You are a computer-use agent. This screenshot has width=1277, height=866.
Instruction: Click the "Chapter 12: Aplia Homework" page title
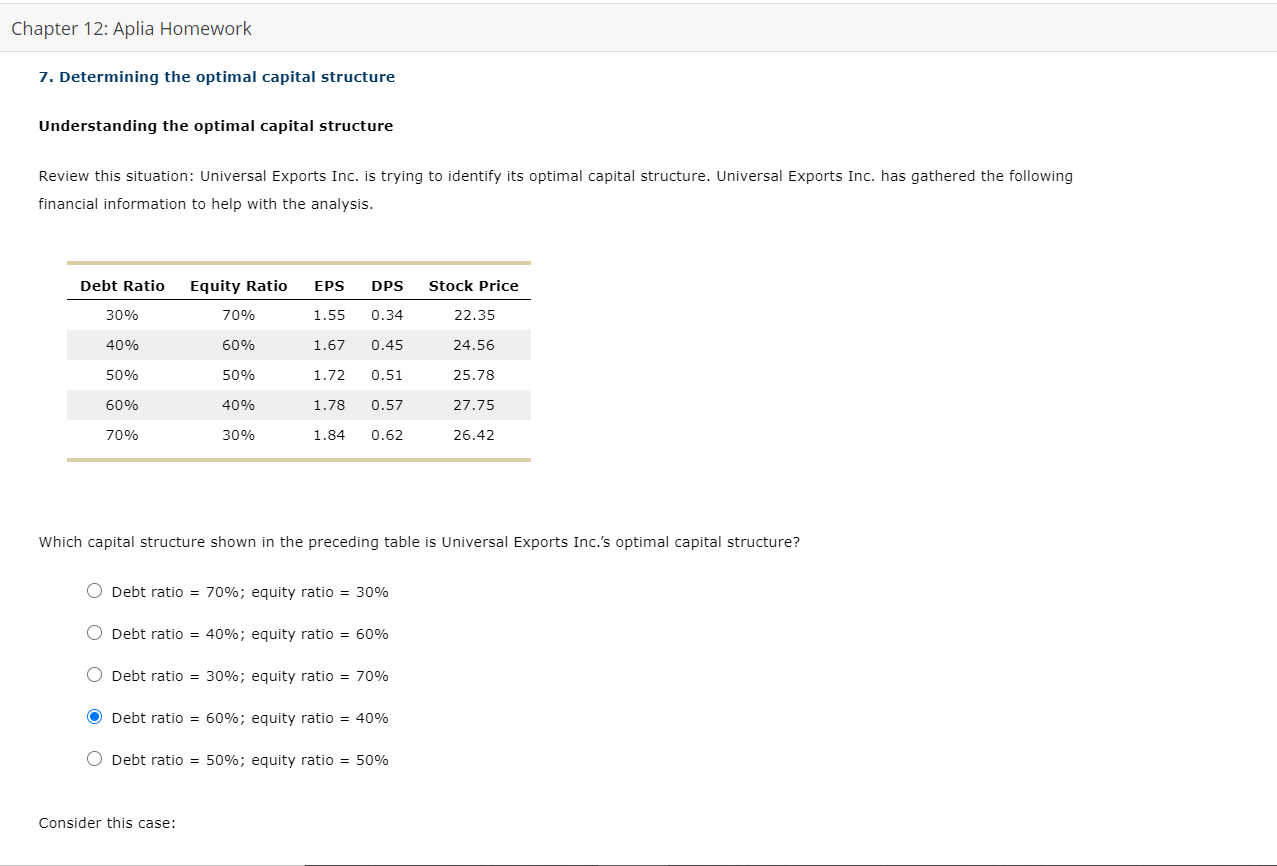[x=130, y=28]
